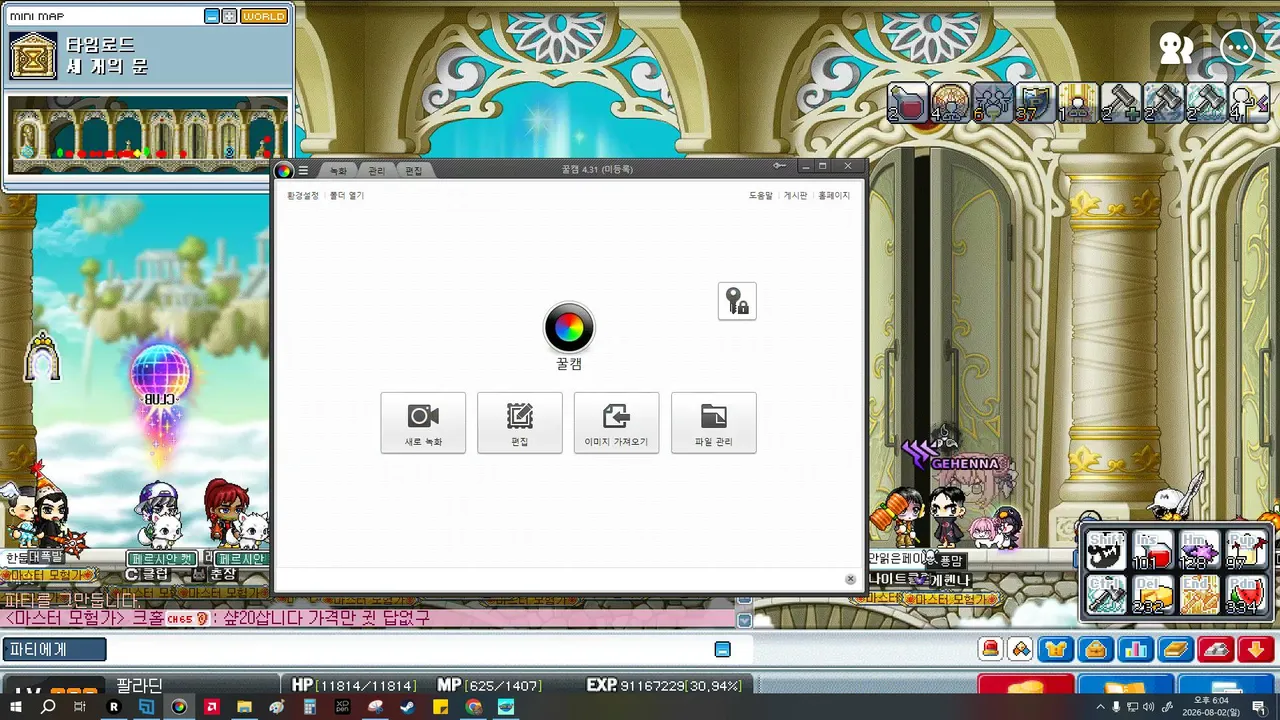Click the shield buff icon numbered 37
This screenshot has height=720, width=1280.
pyautogui.click(x=1034, y=102)
